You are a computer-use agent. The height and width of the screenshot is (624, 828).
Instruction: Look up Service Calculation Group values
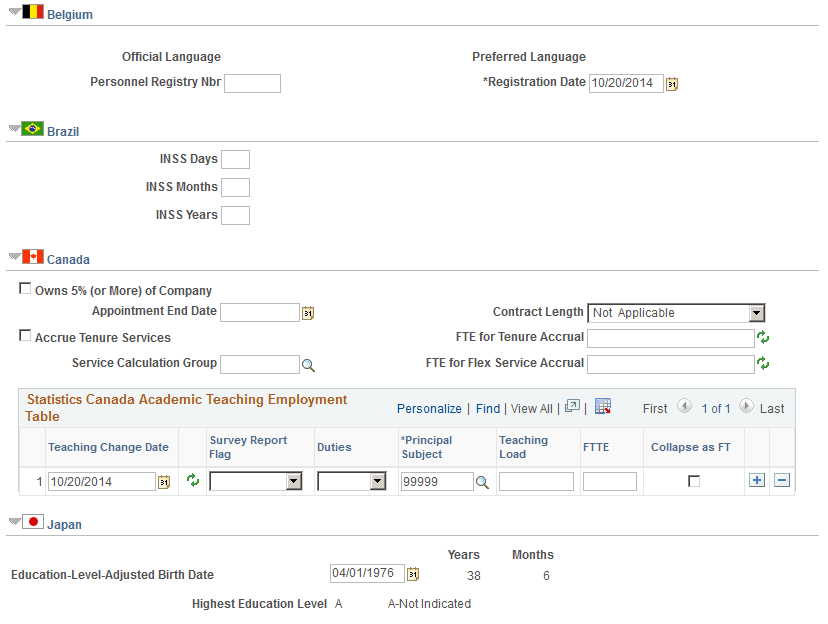pyautogui.click(x=308, y=364)
